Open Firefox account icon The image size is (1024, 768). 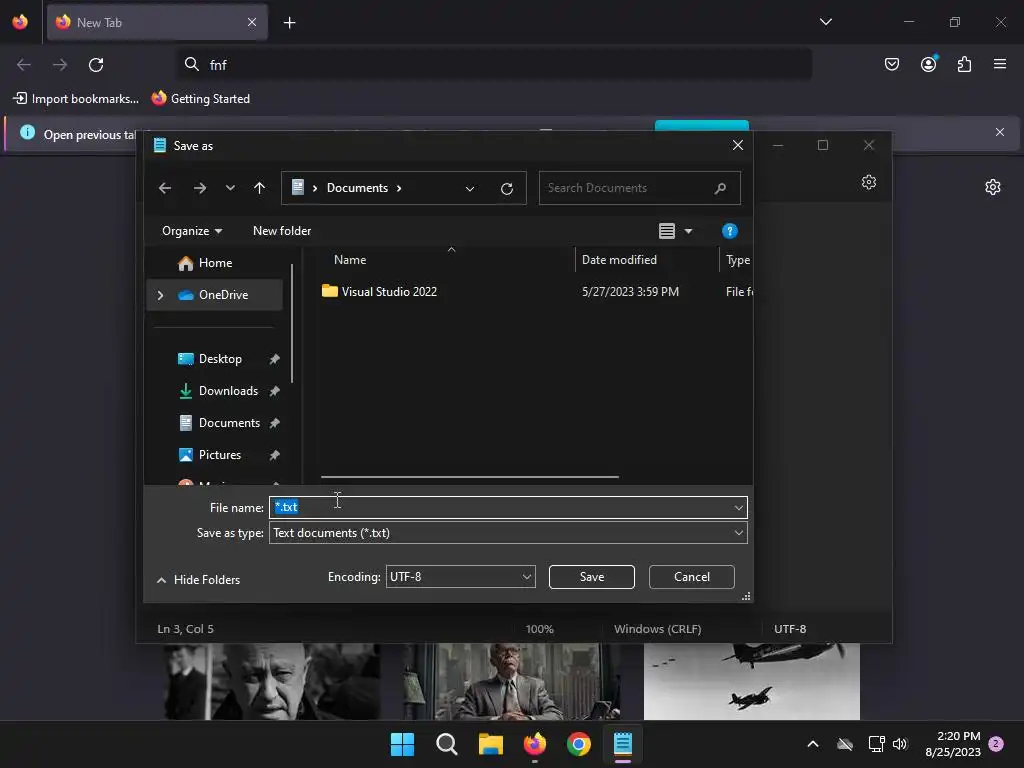click(x=928, y=64)
